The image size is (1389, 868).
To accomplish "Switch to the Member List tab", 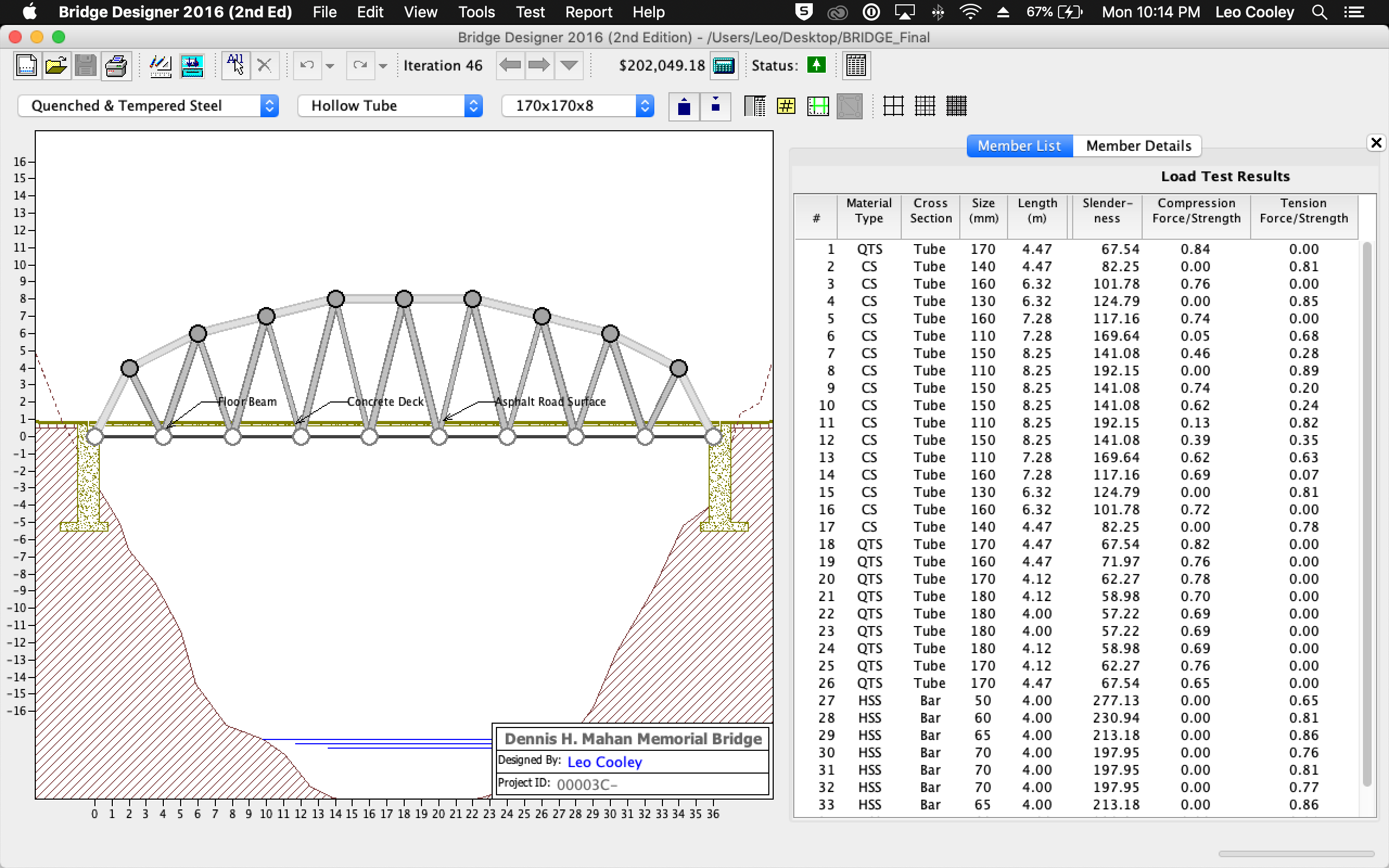I will tap(1020, 146).
